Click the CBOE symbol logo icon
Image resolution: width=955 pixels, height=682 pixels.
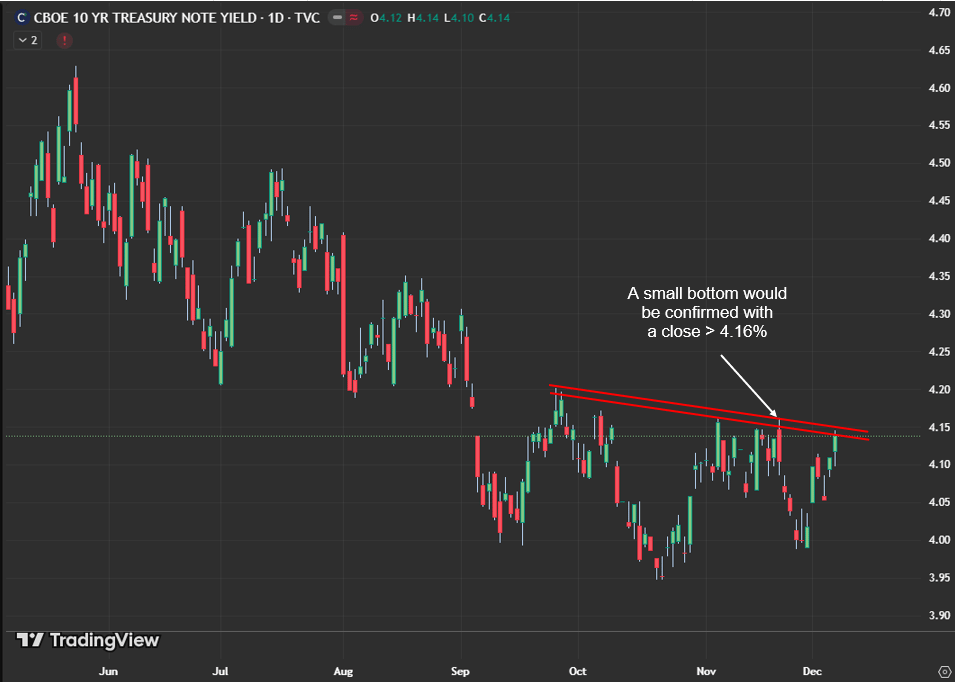pyautogui.click(x=22, y=18)
